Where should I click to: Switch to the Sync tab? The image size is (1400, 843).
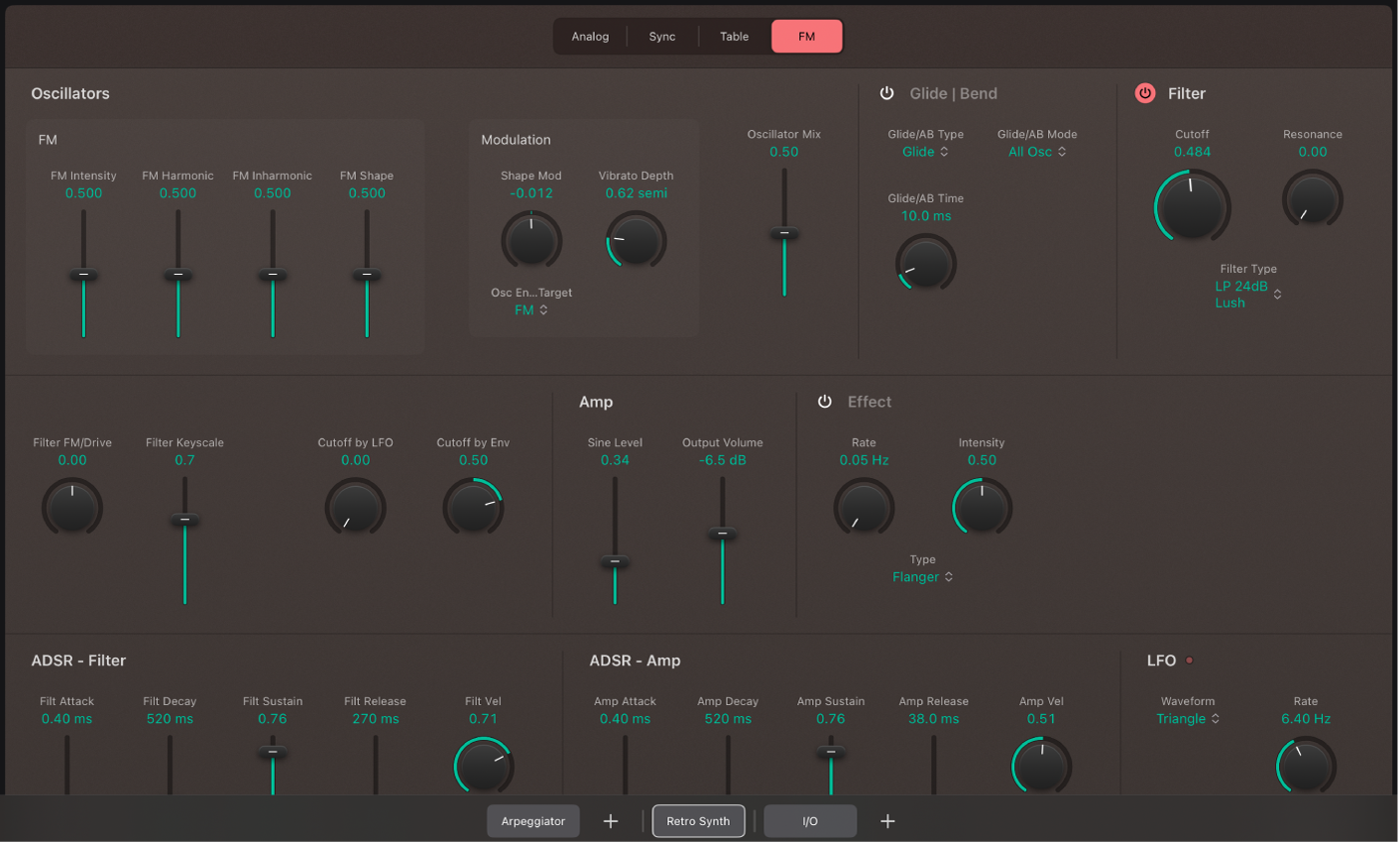[x=661, y=36]
